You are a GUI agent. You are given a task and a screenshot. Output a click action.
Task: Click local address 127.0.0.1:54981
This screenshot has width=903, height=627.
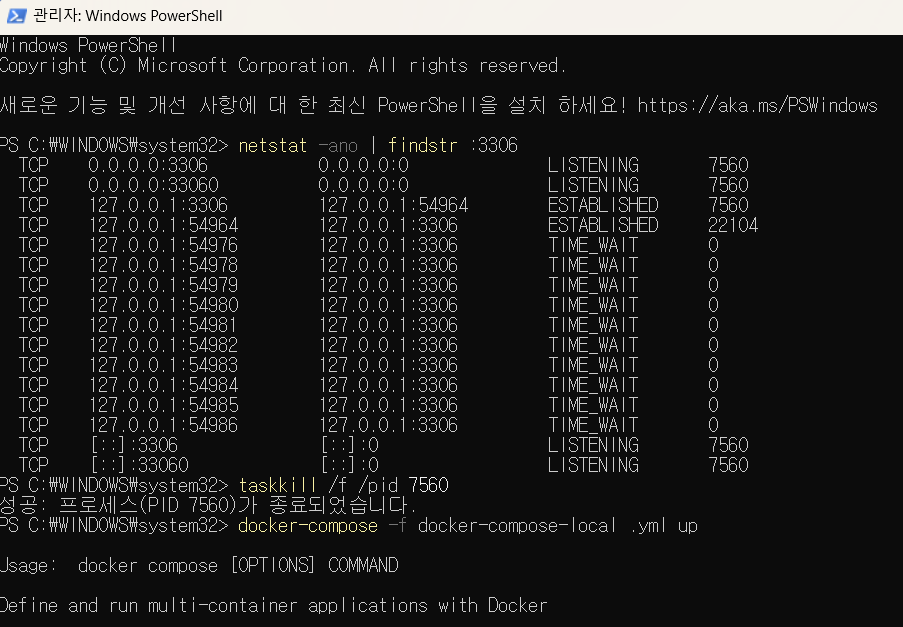click(x=162, y=325)
